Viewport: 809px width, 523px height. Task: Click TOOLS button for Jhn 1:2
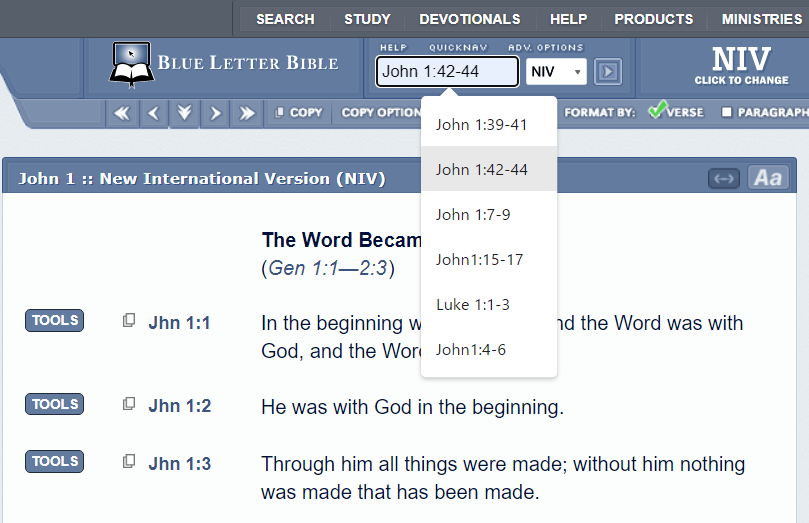tap(55, 404)
